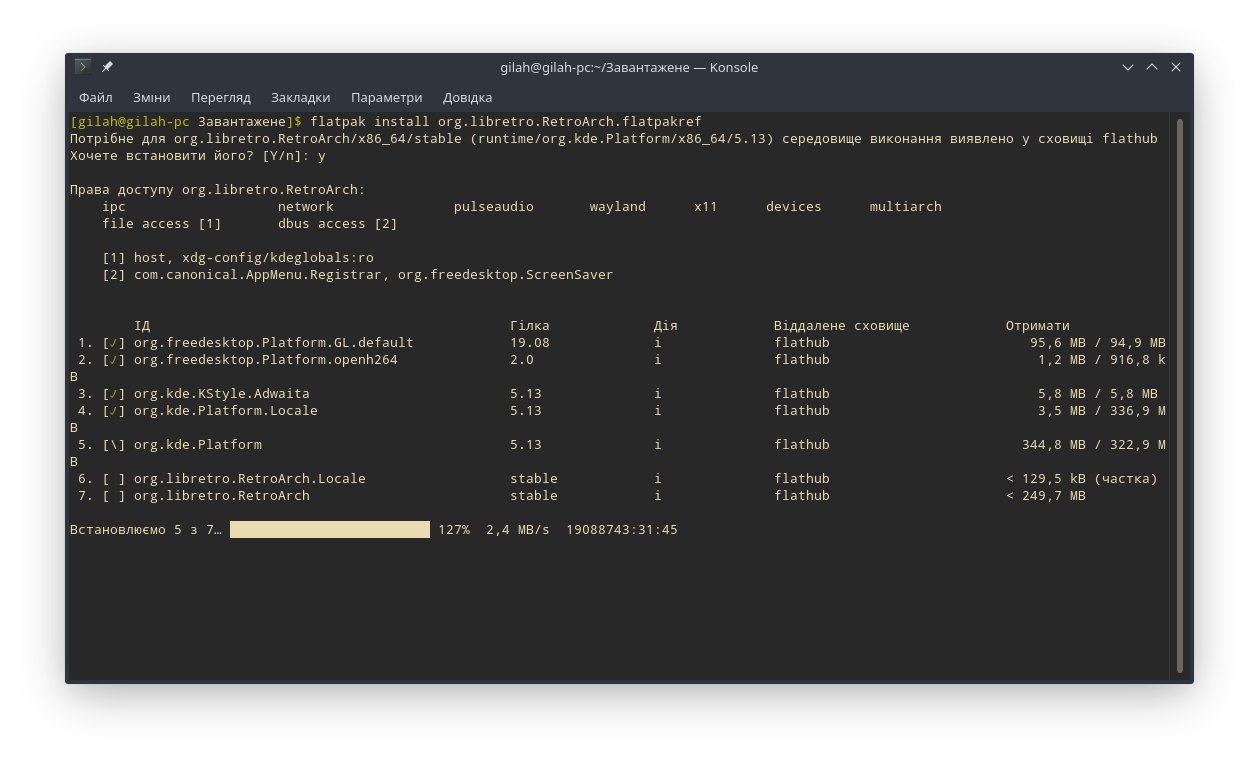This screenshot has width=1259, height=761.
Task: Click the Дія column header
Action: click(x=665, y=325)
